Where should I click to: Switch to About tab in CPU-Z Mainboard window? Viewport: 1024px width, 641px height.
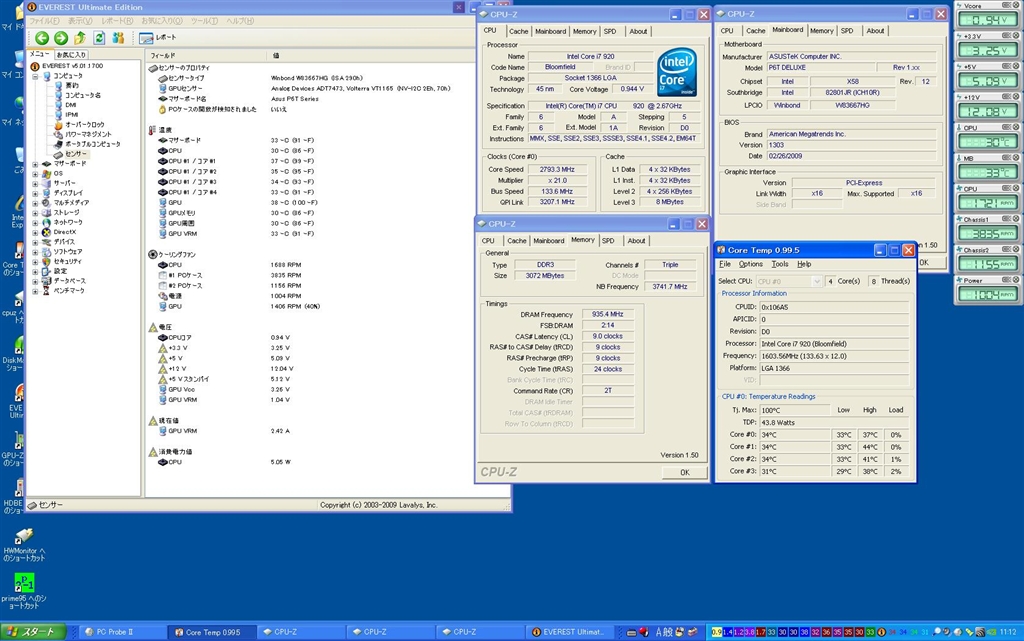click(875, 31)
